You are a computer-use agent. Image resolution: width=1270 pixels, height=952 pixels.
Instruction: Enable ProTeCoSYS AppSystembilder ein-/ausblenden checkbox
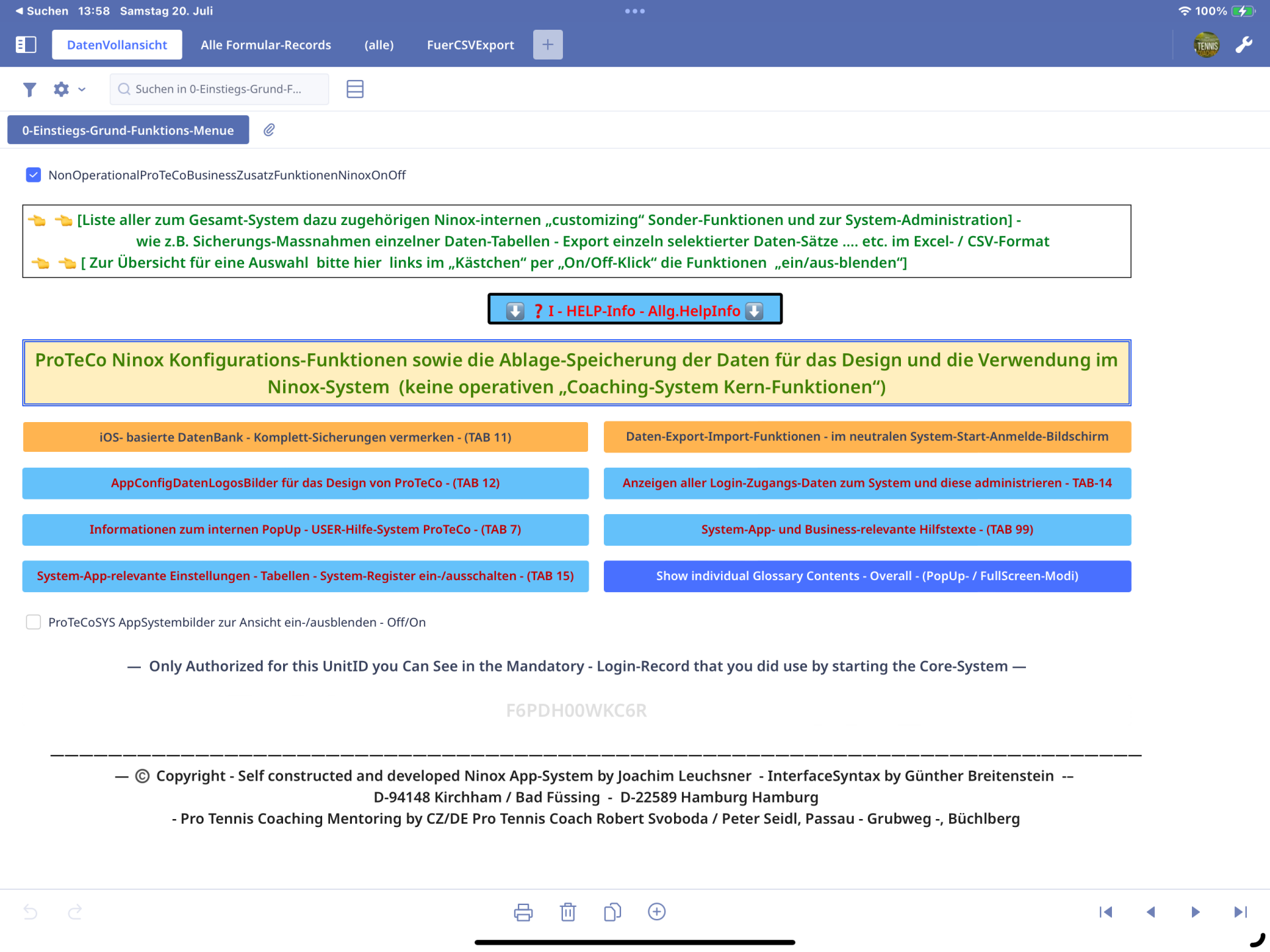click(x=33, y=622)
